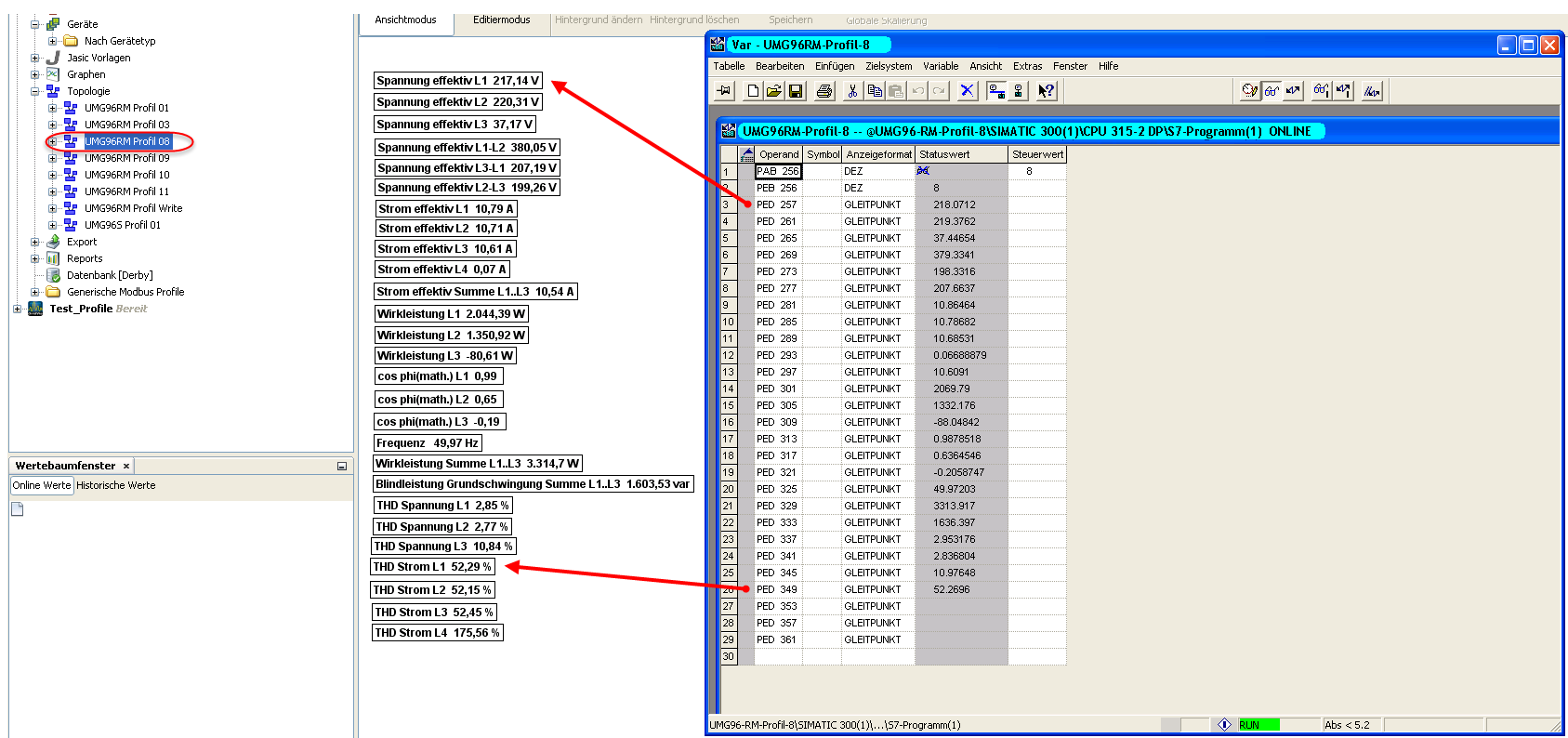
Task: Click the context help arrow icon
Action: (1047, 91)
